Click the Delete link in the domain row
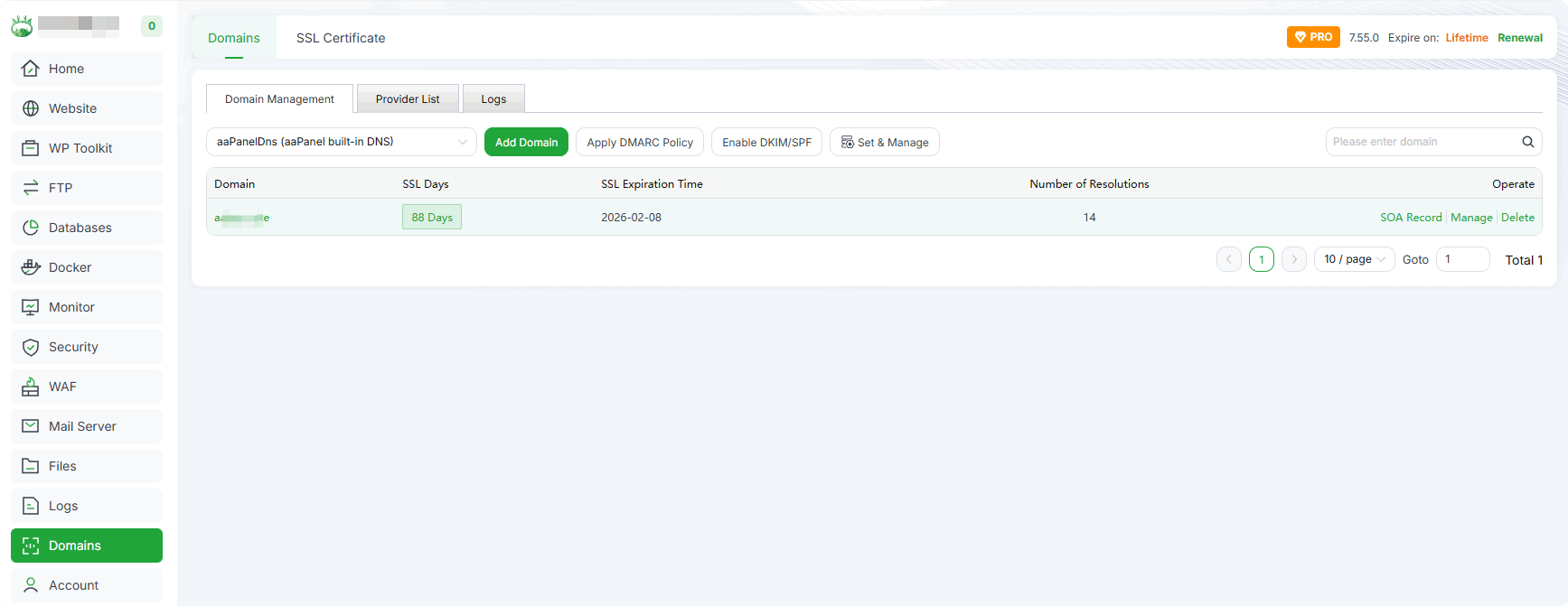 point(1517,218)
